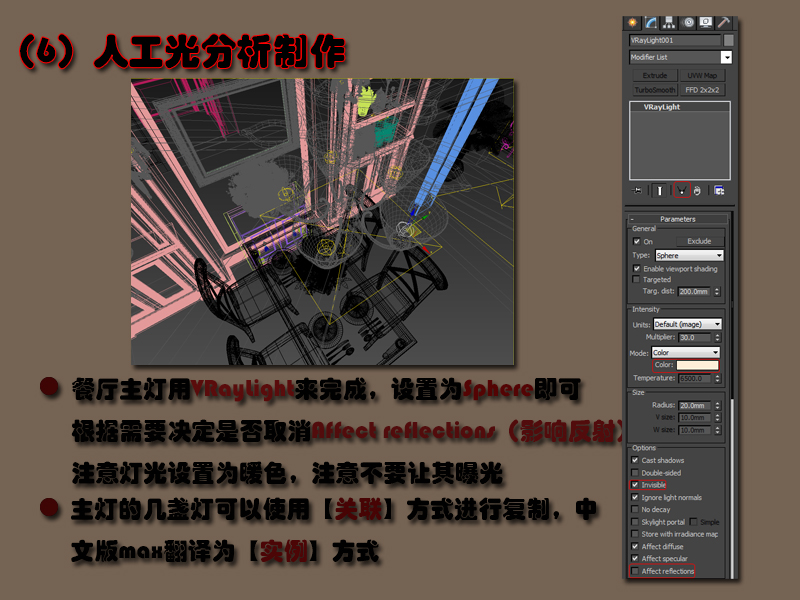
Task: Toggle the Targeted checkbox
Action: [636, 280]
